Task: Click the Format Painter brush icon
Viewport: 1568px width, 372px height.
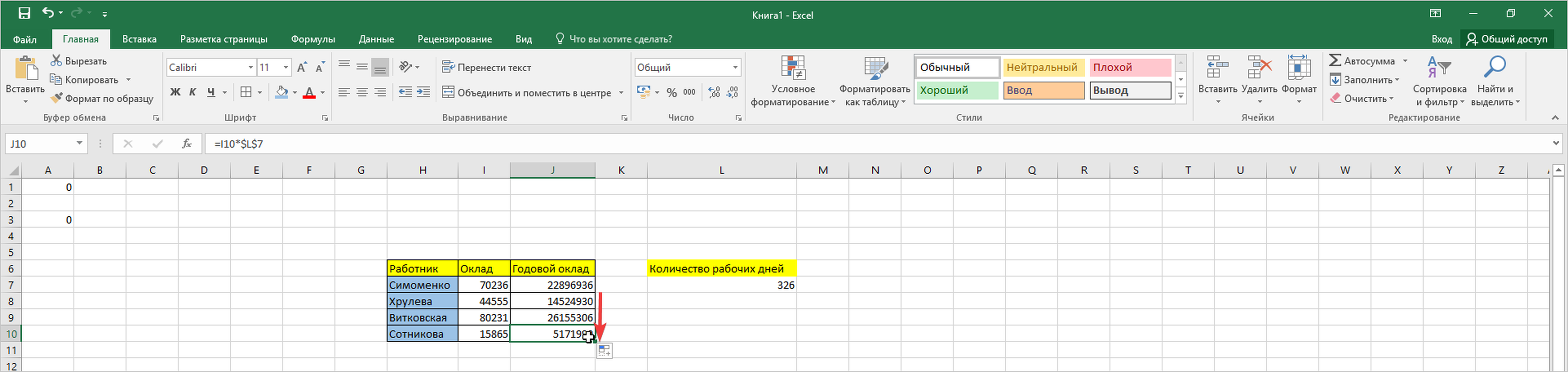Action: click(56, 99)
